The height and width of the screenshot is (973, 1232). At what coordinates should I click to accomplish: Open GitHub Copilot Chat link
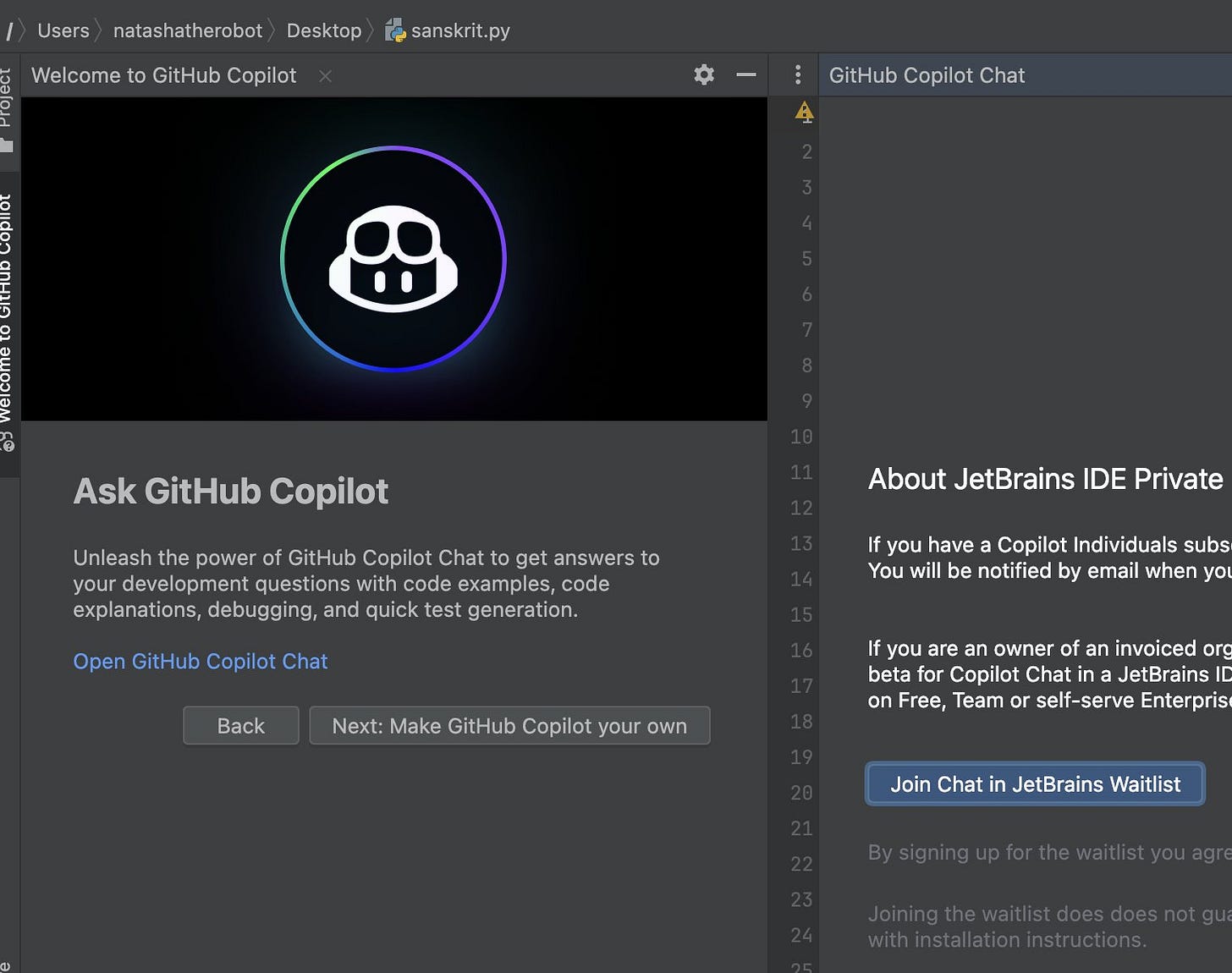201,661
